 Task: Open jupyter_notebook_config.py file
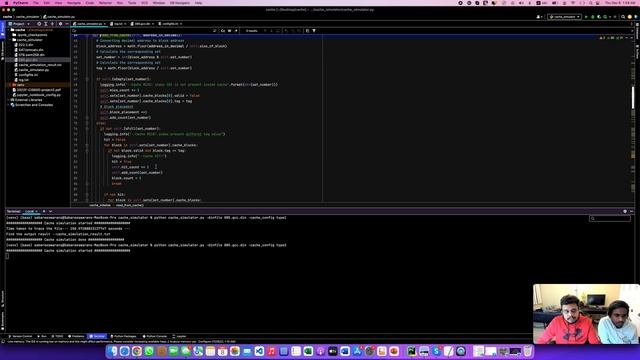tap(38, 95)
